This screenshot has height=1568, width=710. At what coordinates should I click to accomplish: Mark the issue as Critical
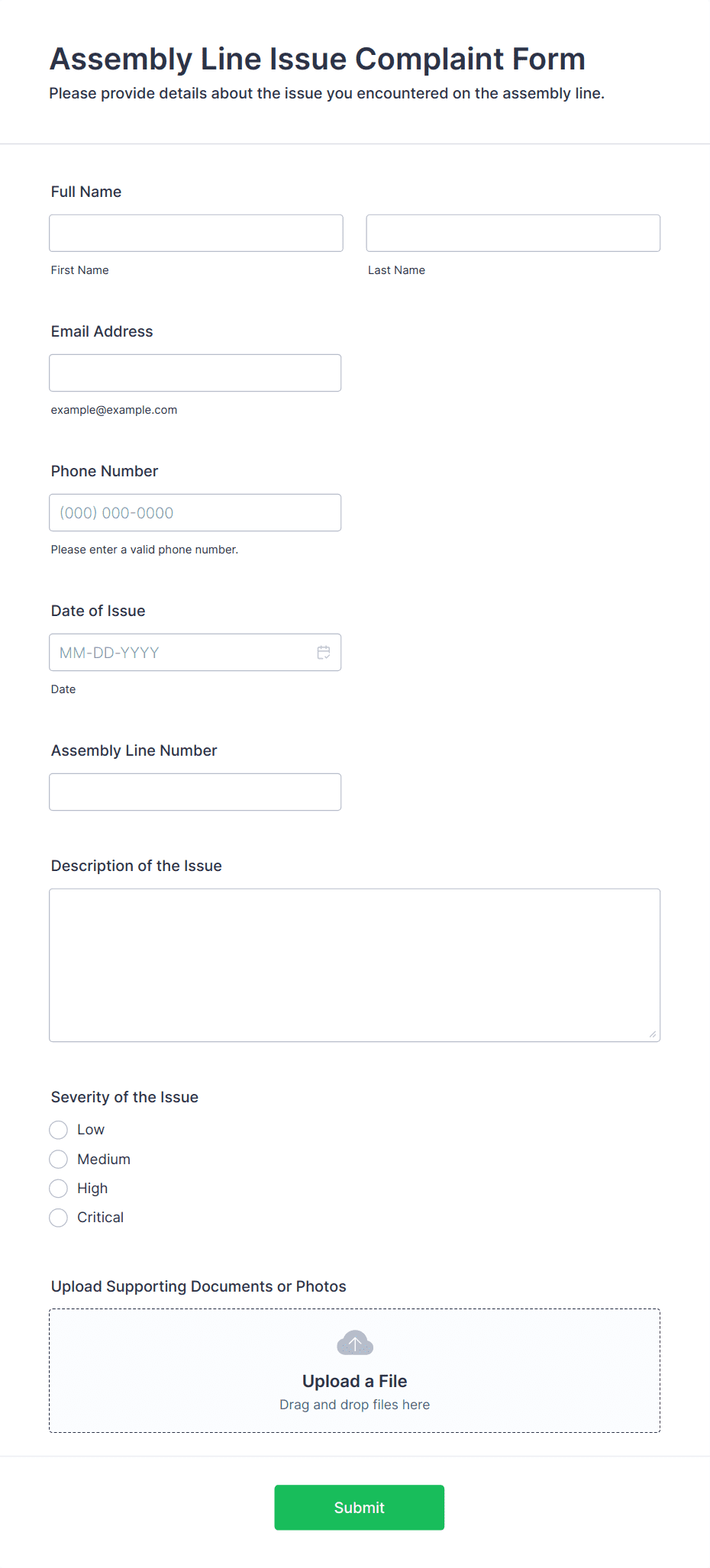(x=59, y=1218)
